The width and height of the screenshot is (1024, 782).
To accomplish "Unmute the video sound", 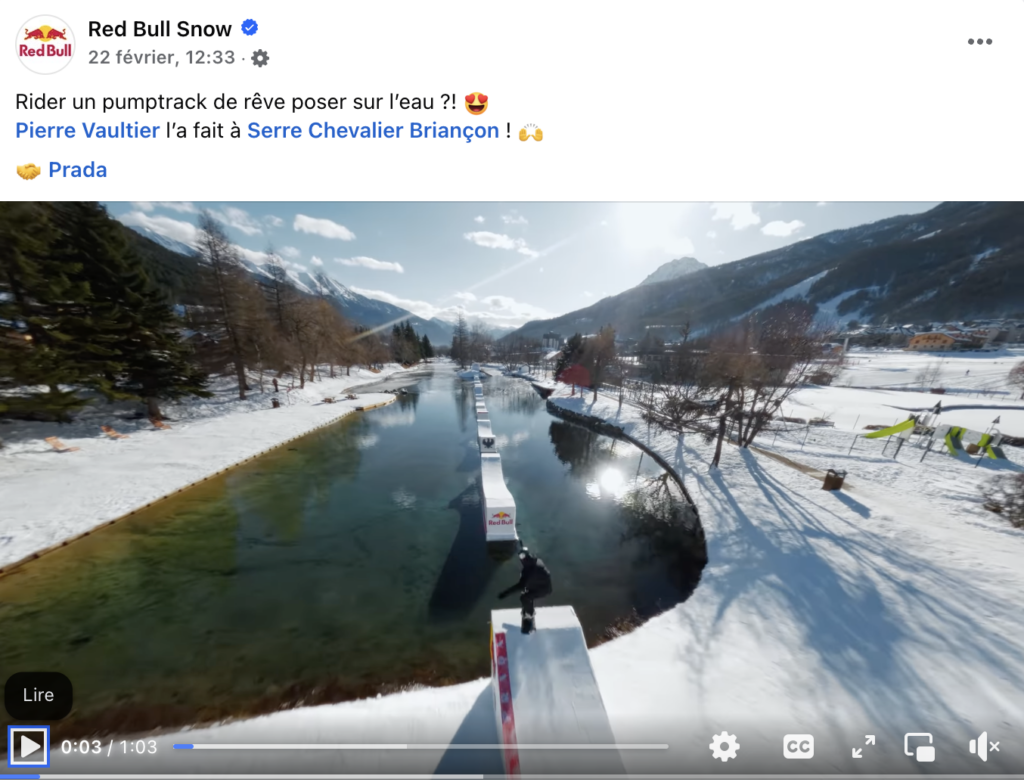I will (985, 746).
